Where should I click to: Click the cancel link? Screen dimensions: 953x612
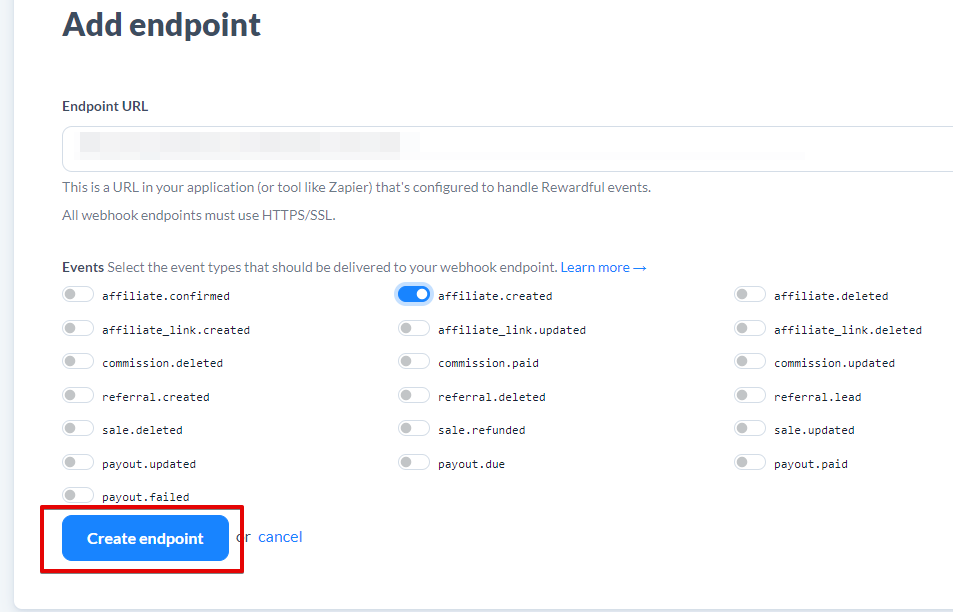point(280,537)
